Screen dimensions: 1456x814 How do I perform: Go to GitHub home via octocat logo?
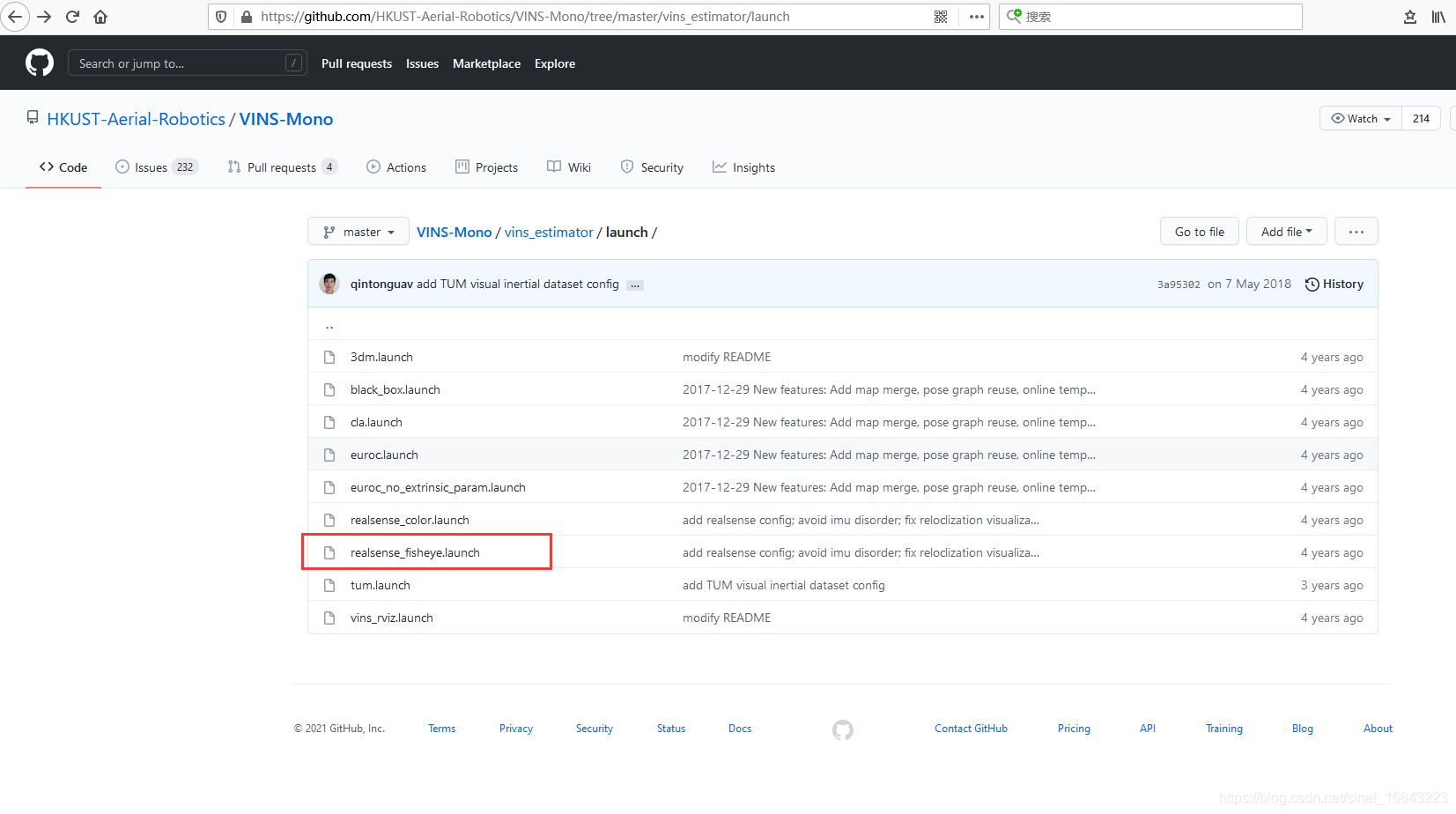click(x=40, y=63)
